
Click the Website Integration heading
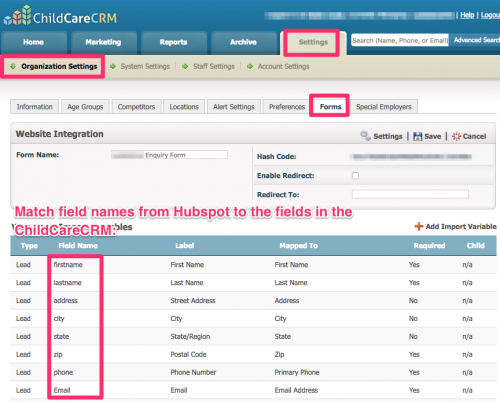coord(60,134)
